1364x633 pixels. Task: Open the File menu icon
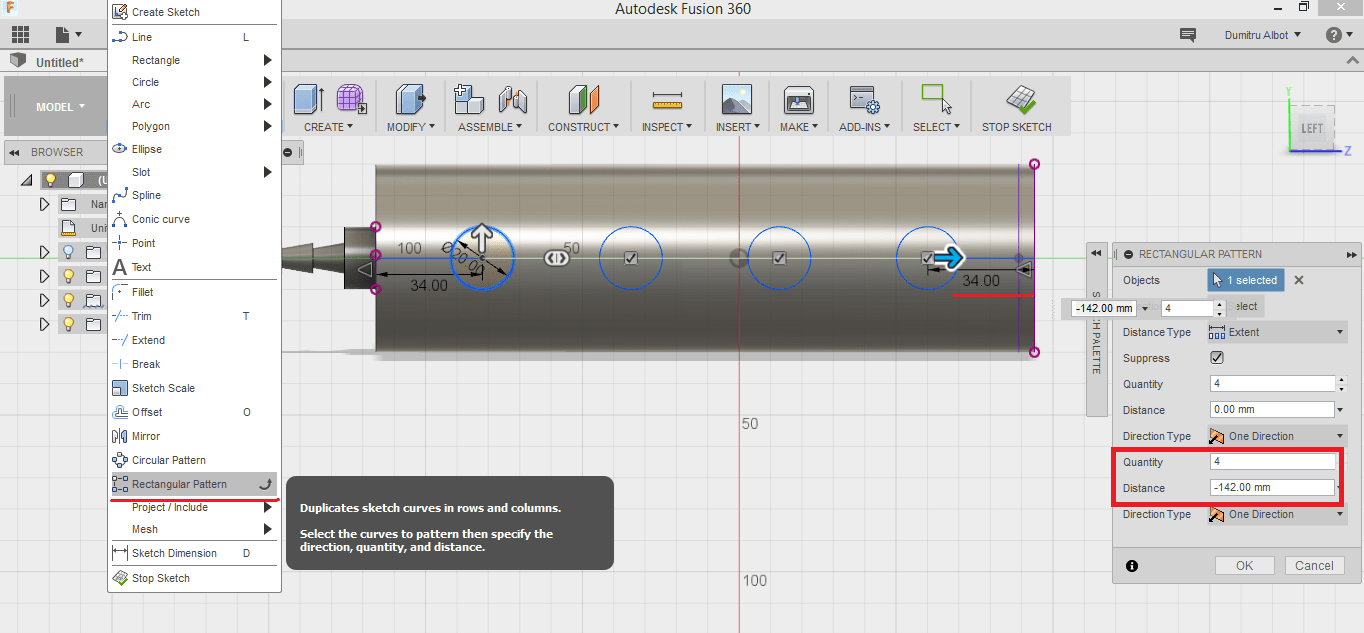(x=68, y=35)
